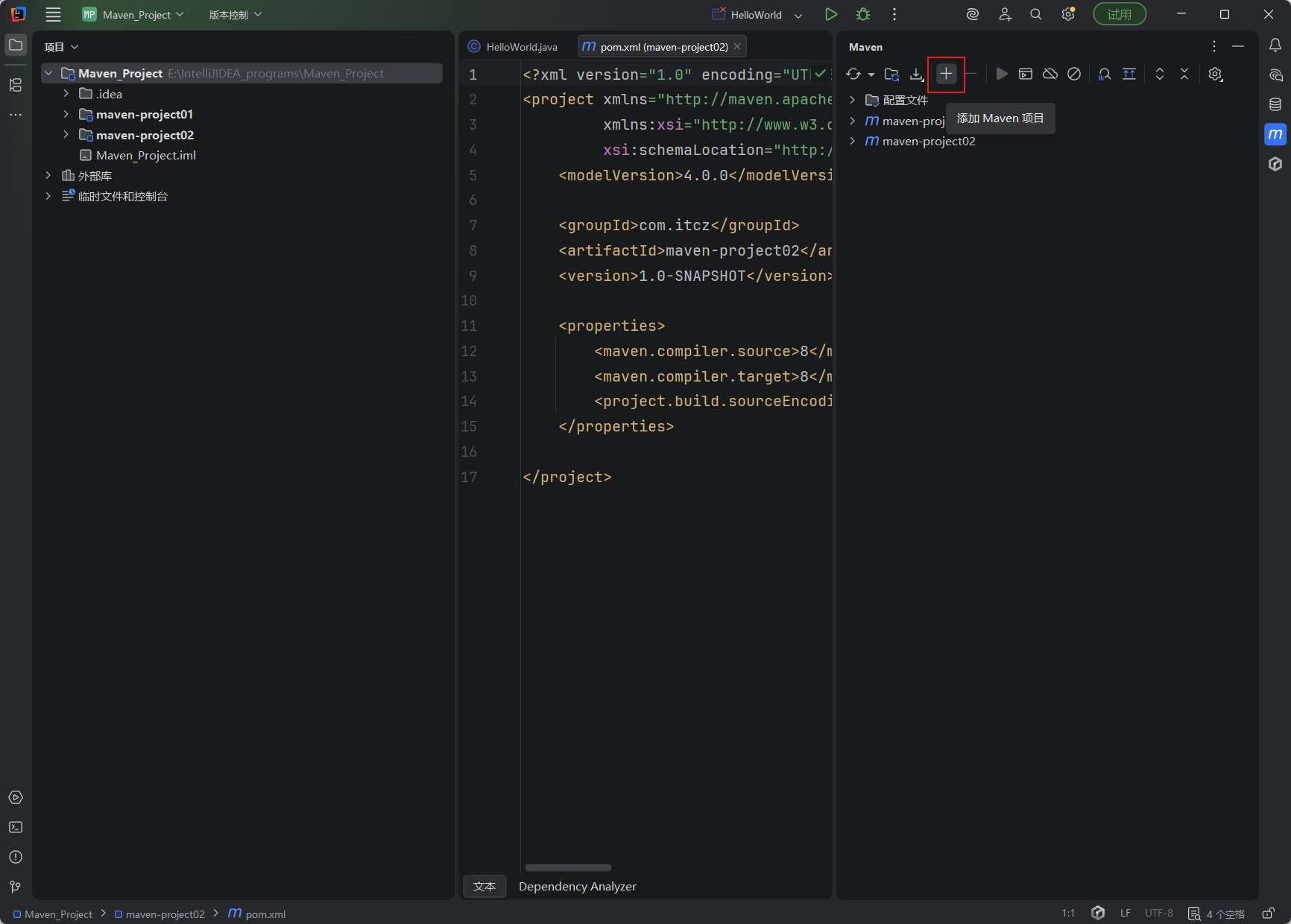Expand 配置文件 node in Maven panel
Viewport: 1291px width, 924px height.
click(x=853, y=100)
